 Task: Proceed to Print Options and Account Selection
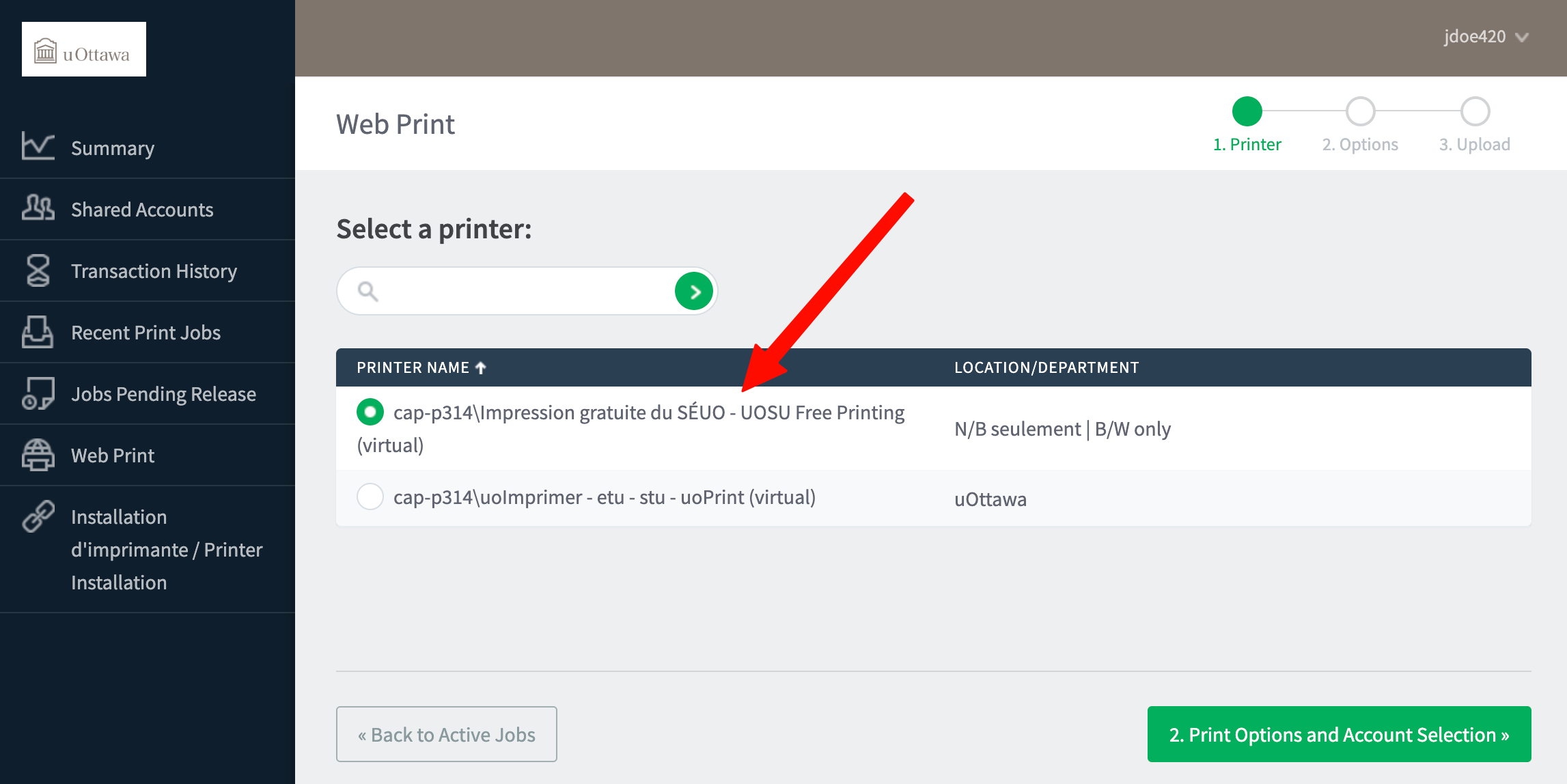(1339, 734)
